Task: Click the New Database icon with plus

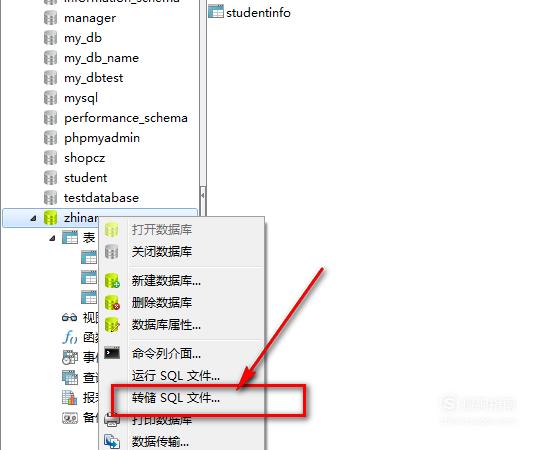Action: tap(112, 280)
